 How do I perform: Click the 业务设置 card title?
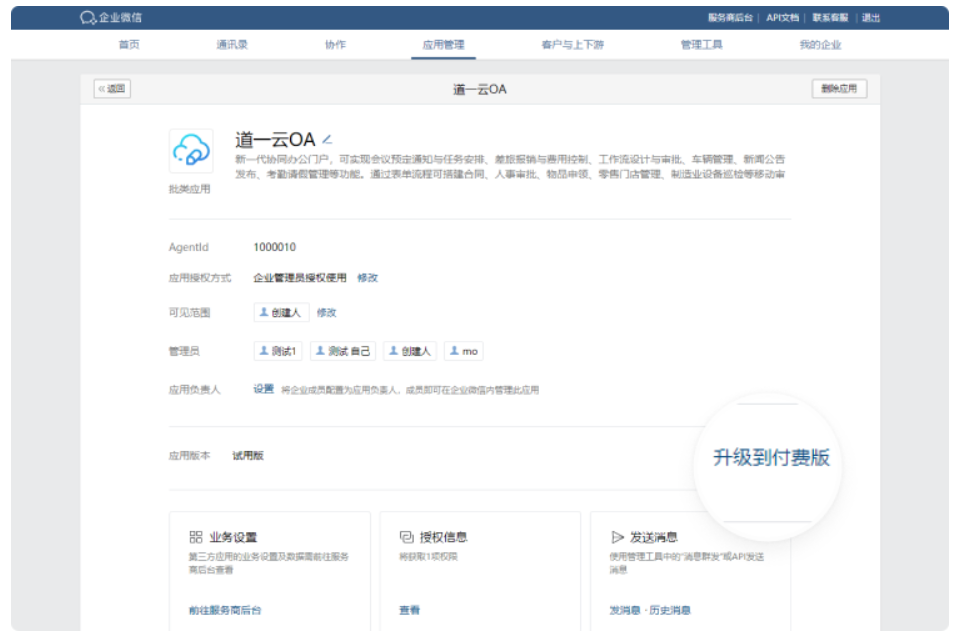(233, 537)
